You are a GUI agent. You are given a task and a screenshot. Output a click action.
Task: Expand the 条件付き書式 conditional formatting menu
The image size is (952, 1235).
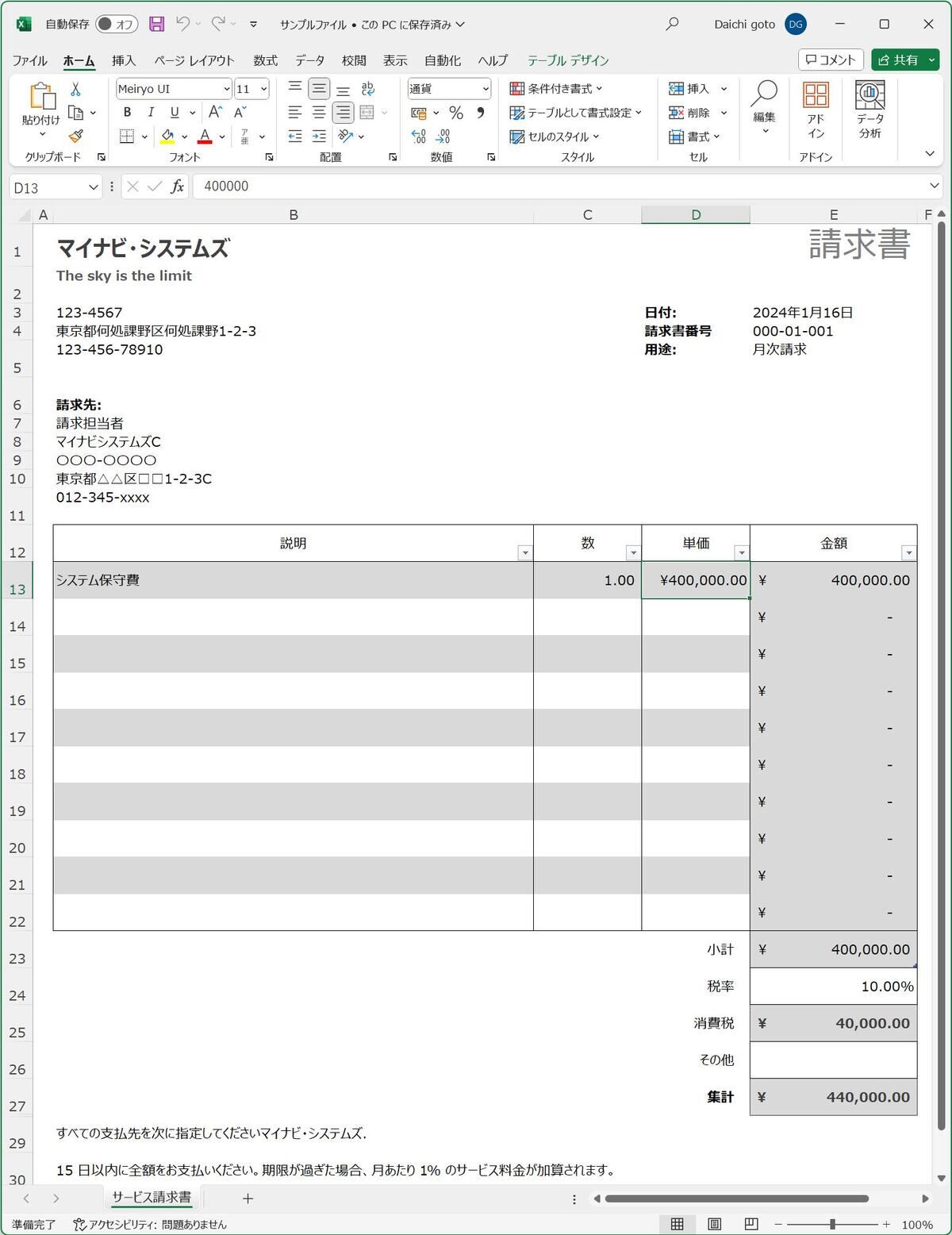coord(556,89)
